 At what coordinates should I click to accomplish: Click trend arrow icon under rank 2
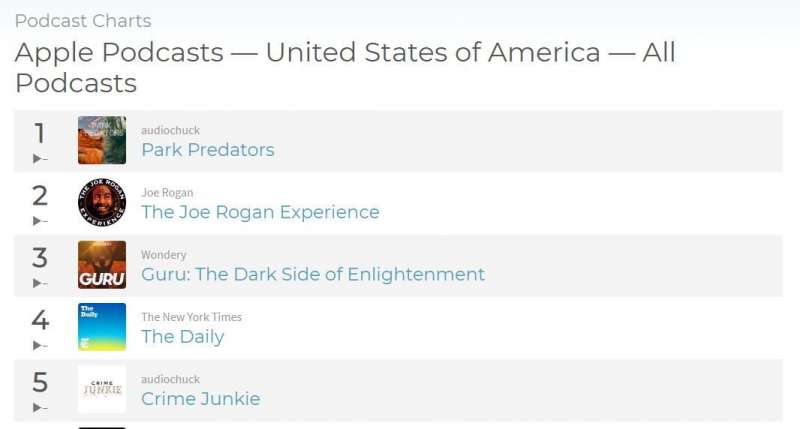pos(40,221)
